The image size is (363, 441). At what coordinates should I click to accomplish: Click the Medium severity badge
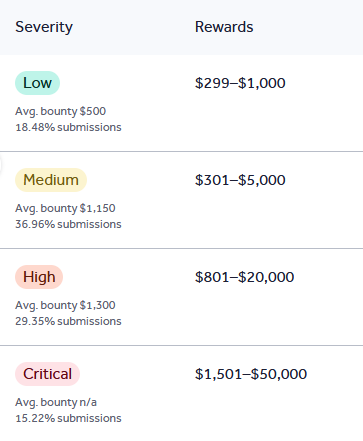pos(51,180)
